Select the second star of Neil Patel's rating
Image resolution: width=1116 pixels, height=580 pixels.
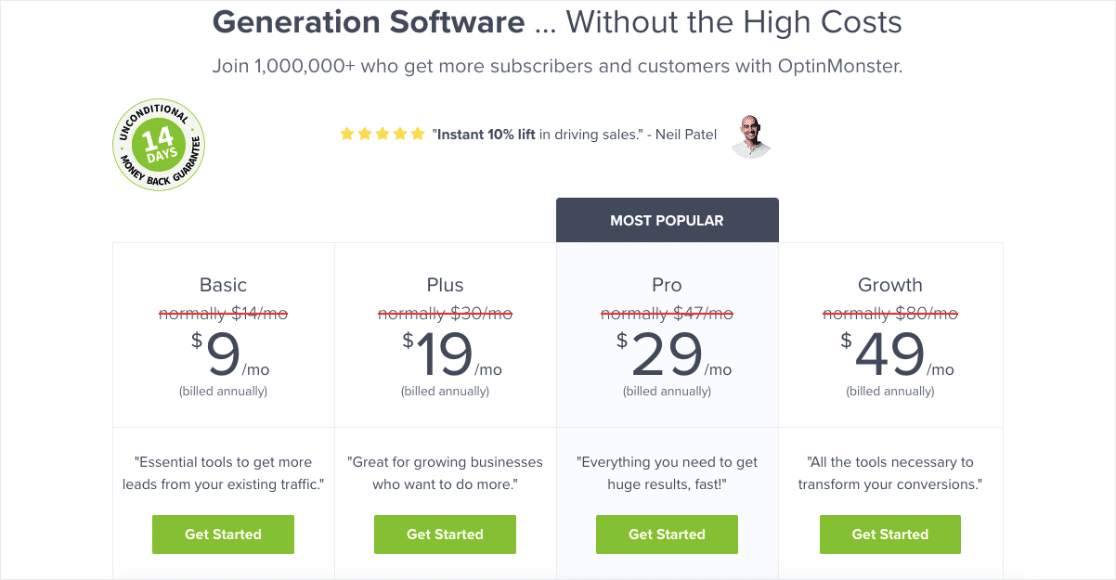point(365,132)
